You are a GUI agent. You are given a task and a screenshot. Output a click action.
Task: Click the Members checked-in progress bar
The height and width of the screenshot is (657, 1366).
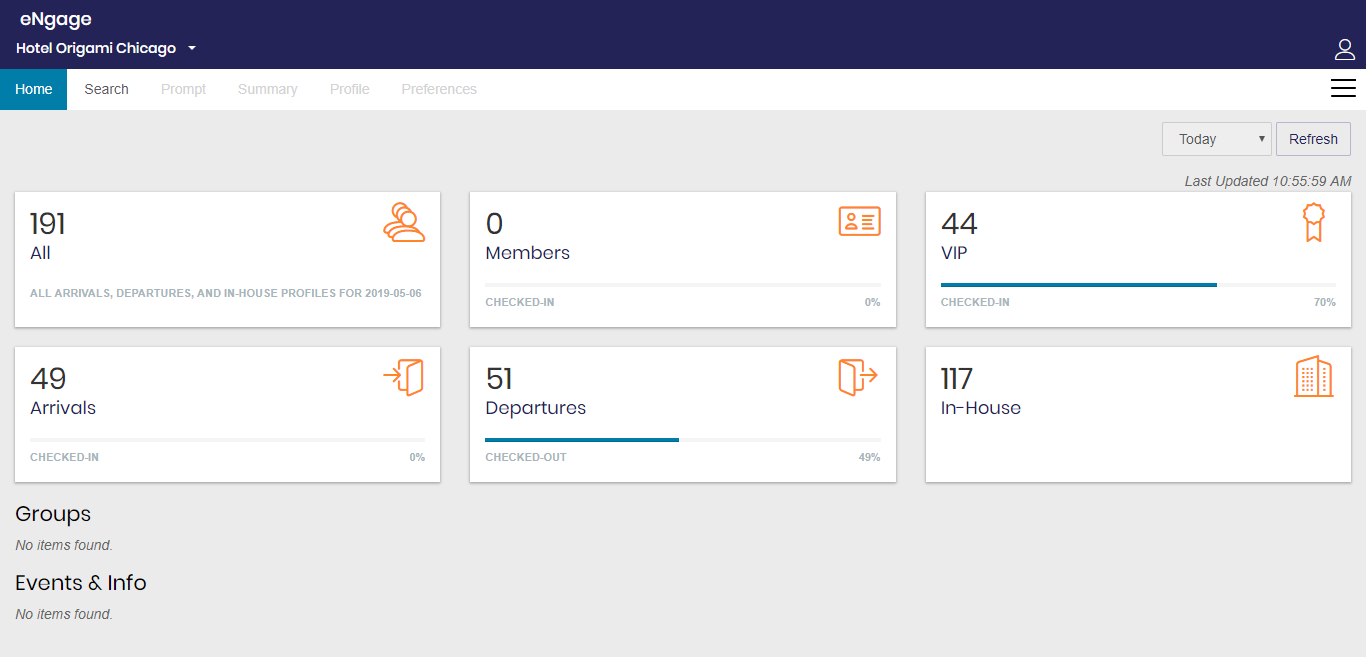coord(683,285)
